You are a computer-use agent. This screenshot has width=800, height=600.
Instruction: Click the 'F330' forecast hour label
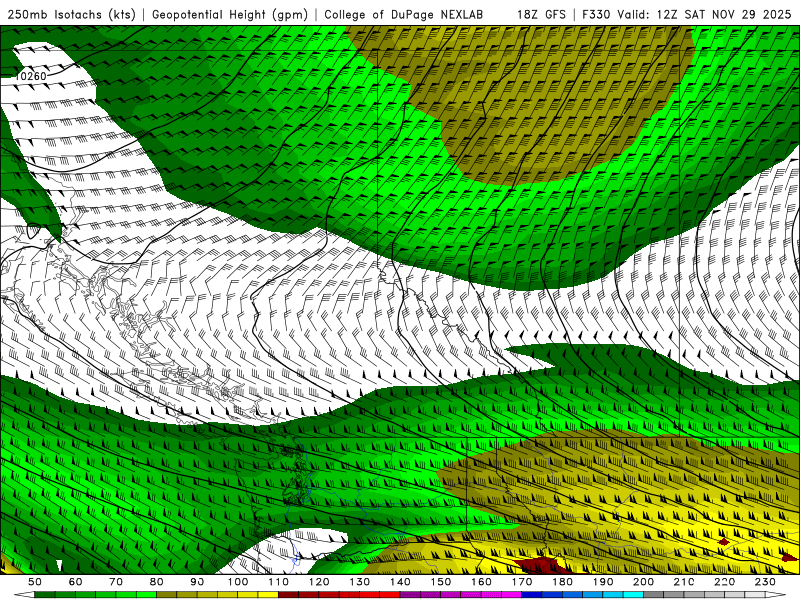(x=596, y=14)
